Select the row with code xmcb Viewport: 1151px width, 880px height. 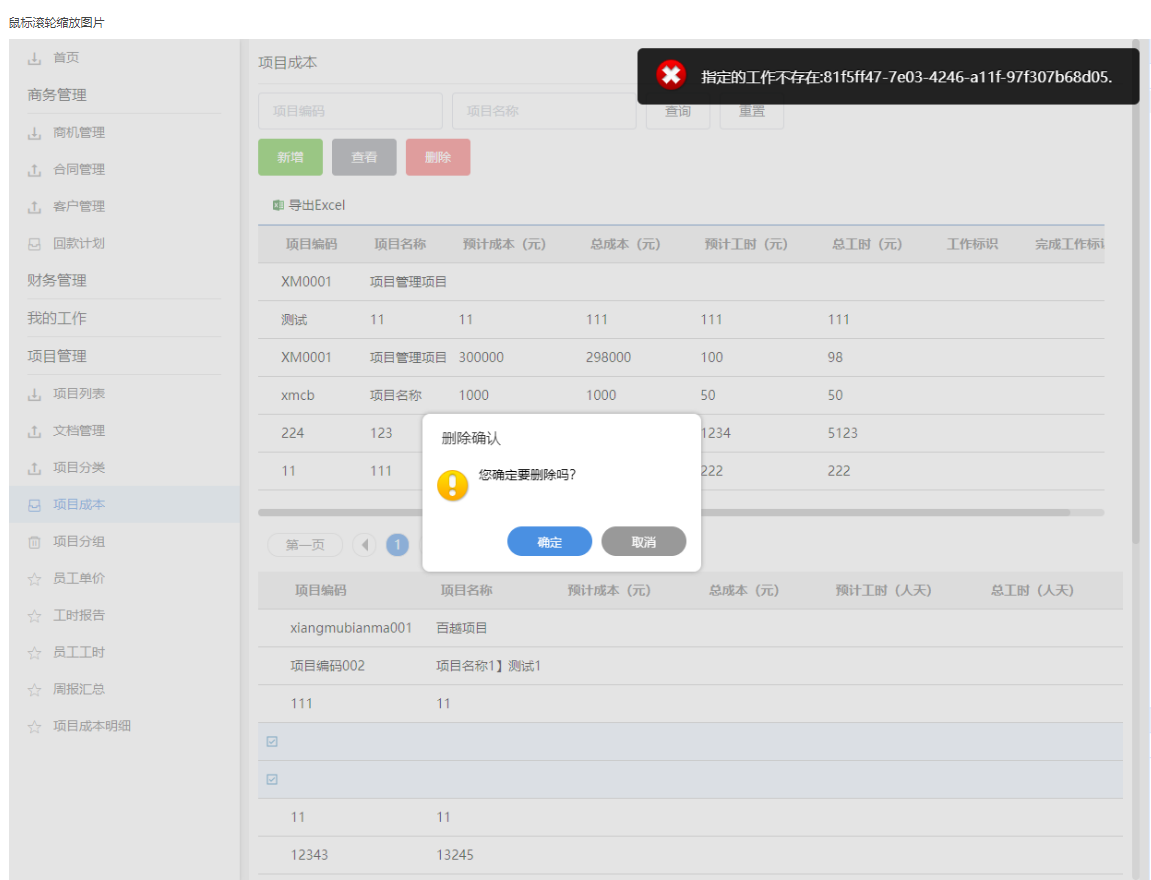click(681, 395)
